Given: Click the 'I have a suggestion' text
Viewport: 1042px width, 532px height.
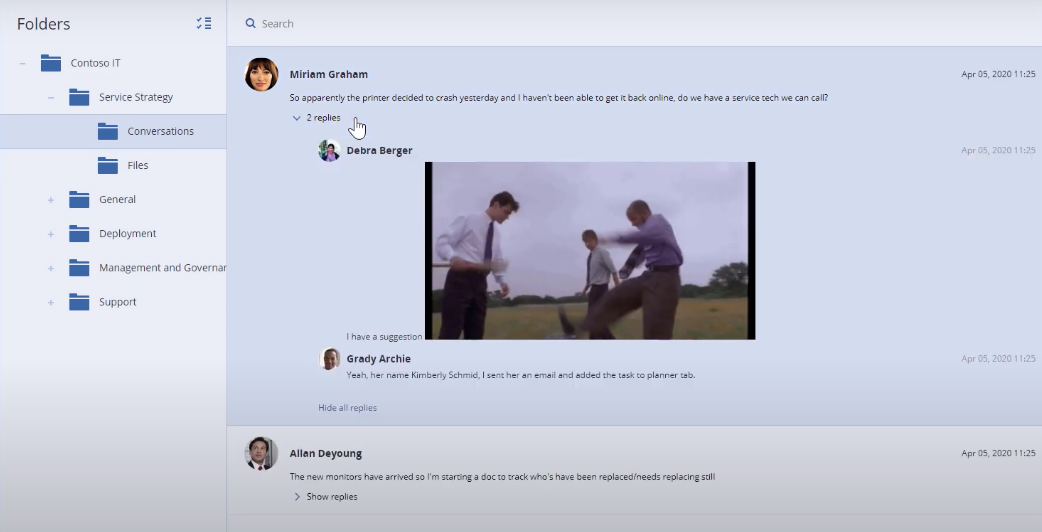Looking at the screenshot, I should coord(384,337).
